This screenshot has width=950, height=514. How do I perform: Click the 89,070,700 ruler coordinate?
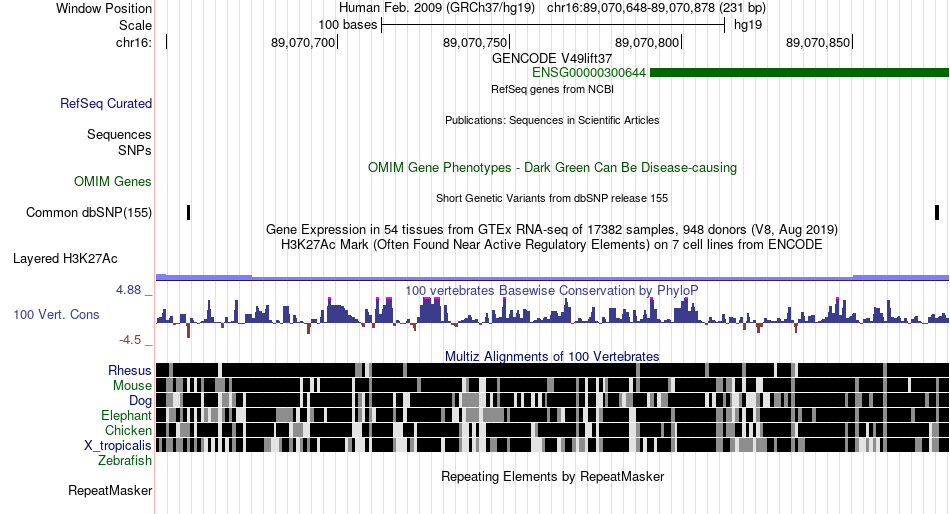click(303, 42)
